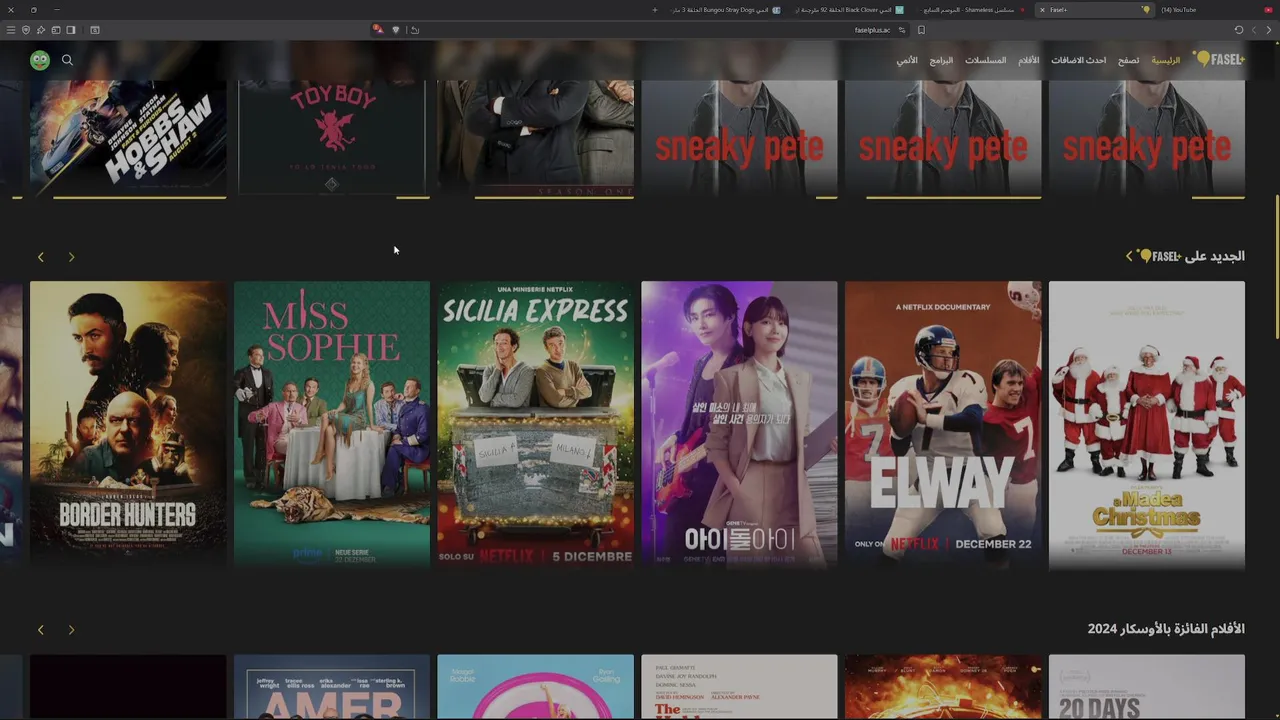
Task: Open the site search magnifier icon
Action: click(x=67, y=60)
